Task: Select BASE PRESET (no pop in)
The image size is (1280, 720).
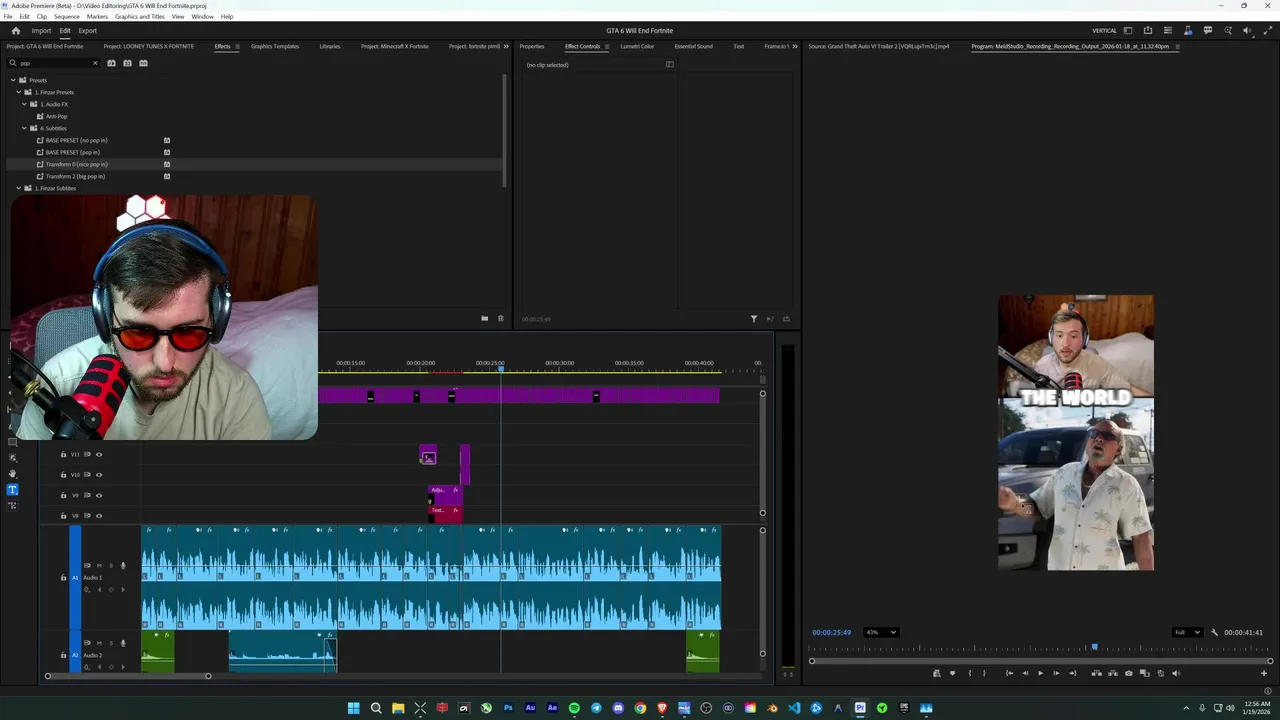Action: coord(76,140)
